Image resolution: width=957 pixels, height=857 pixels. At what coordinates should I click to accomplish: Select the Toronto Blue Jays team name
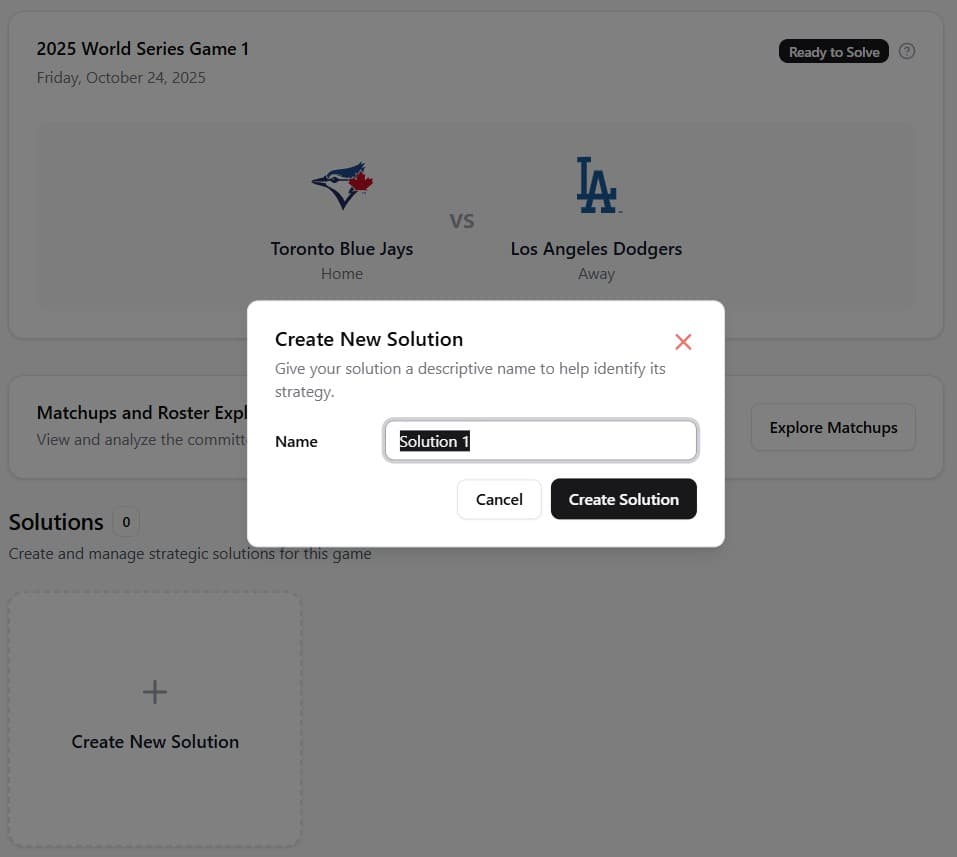tap(342, 249)
